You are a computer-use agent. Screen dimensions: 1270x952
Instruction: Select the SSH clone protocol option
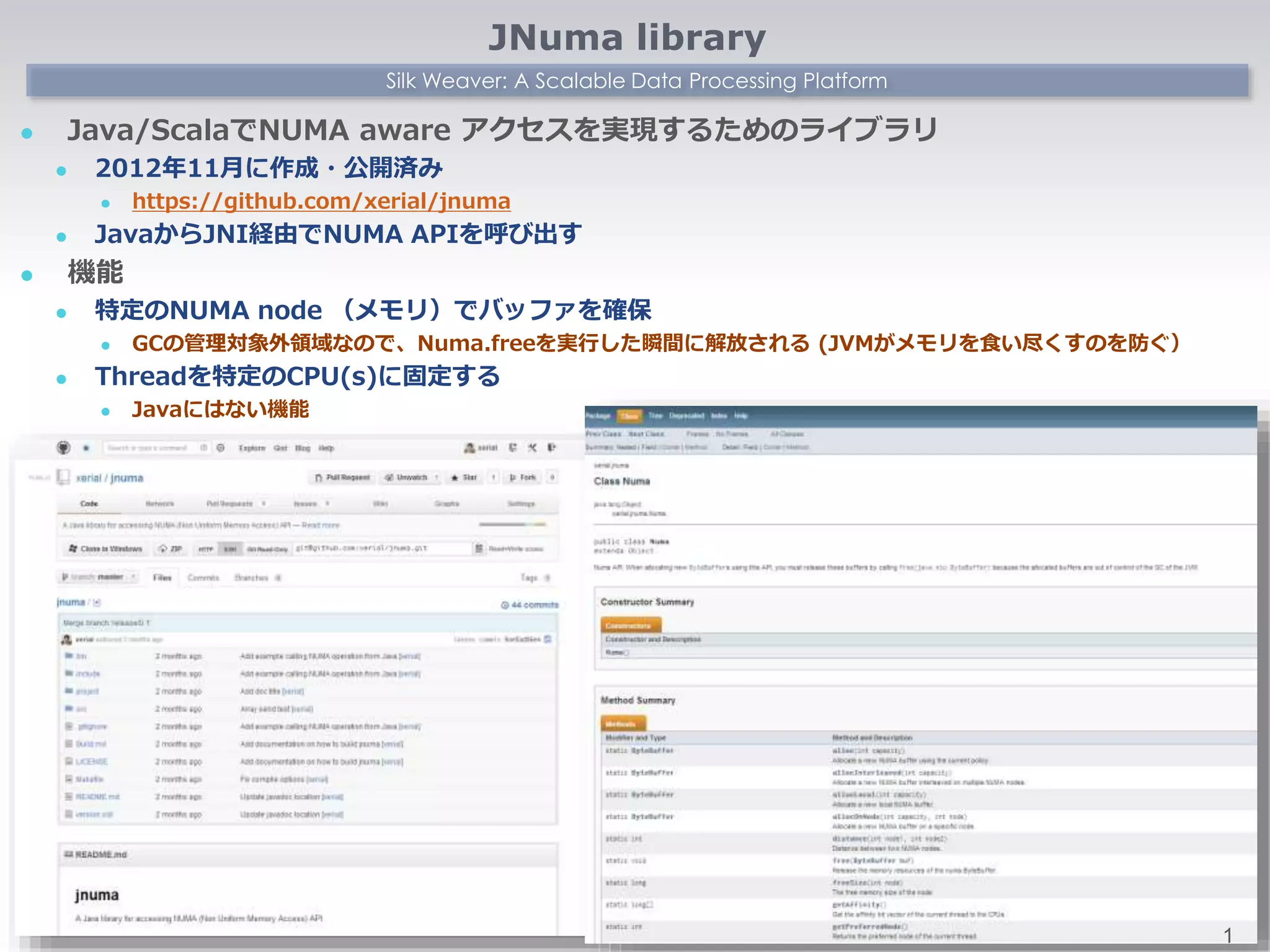[x=229, y=549]
